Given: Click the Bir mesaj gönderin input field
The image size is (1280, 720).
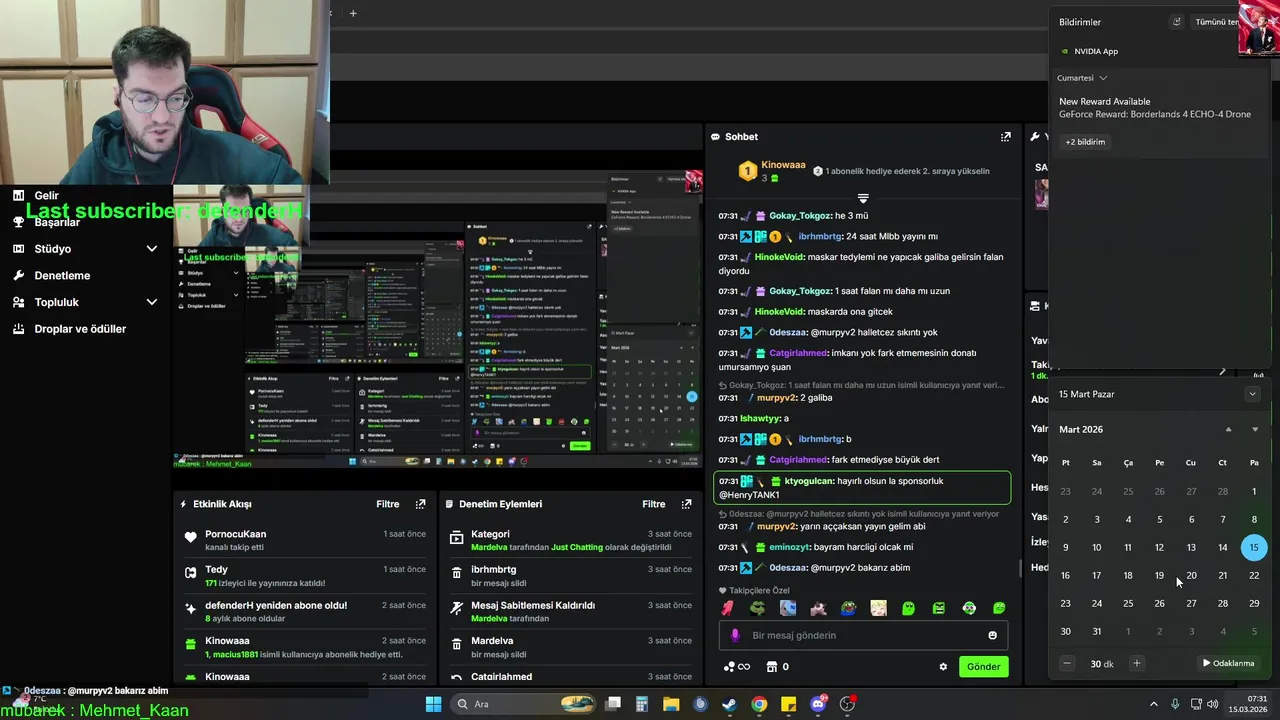Looking at the screenshot, I should 863,635.
